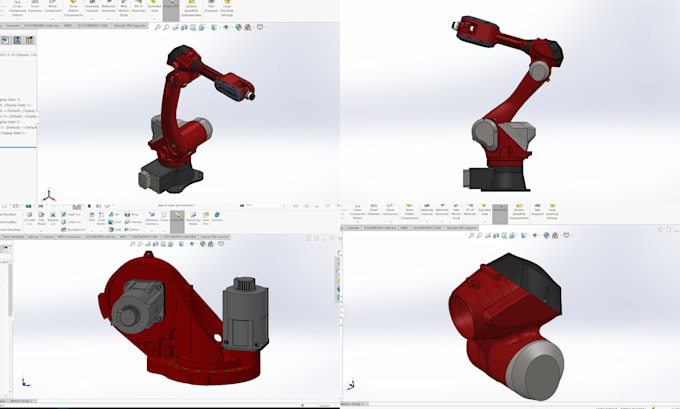Click Swept Cut in base part window

[x=71, y=214]
